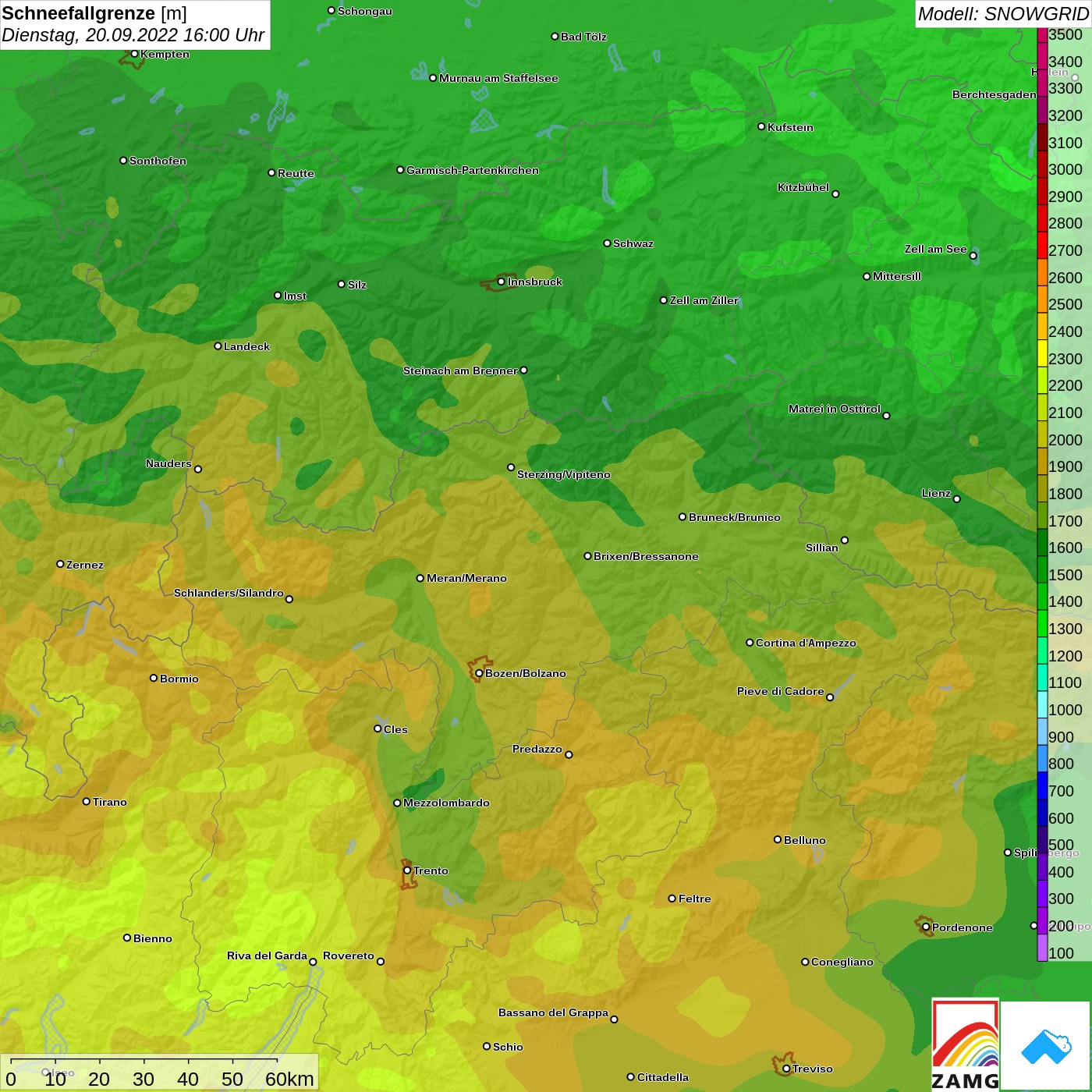Click the 'Brixen/Bressanone' label

646,556
